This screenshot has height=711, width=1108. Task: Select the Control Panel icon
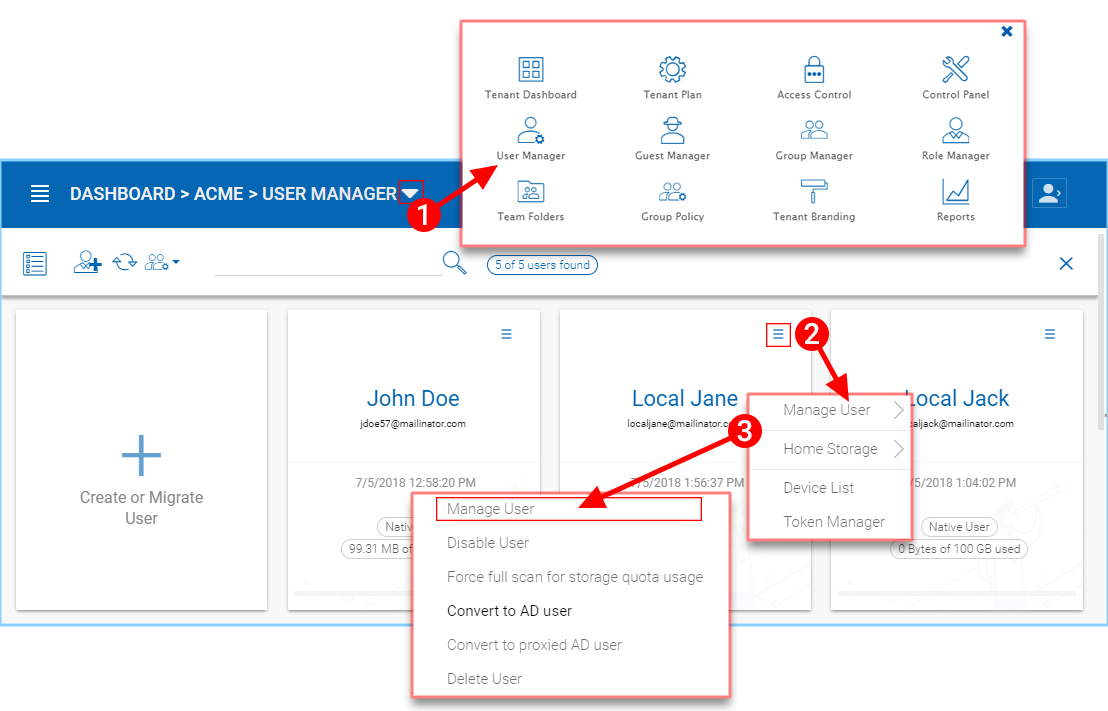954,78
